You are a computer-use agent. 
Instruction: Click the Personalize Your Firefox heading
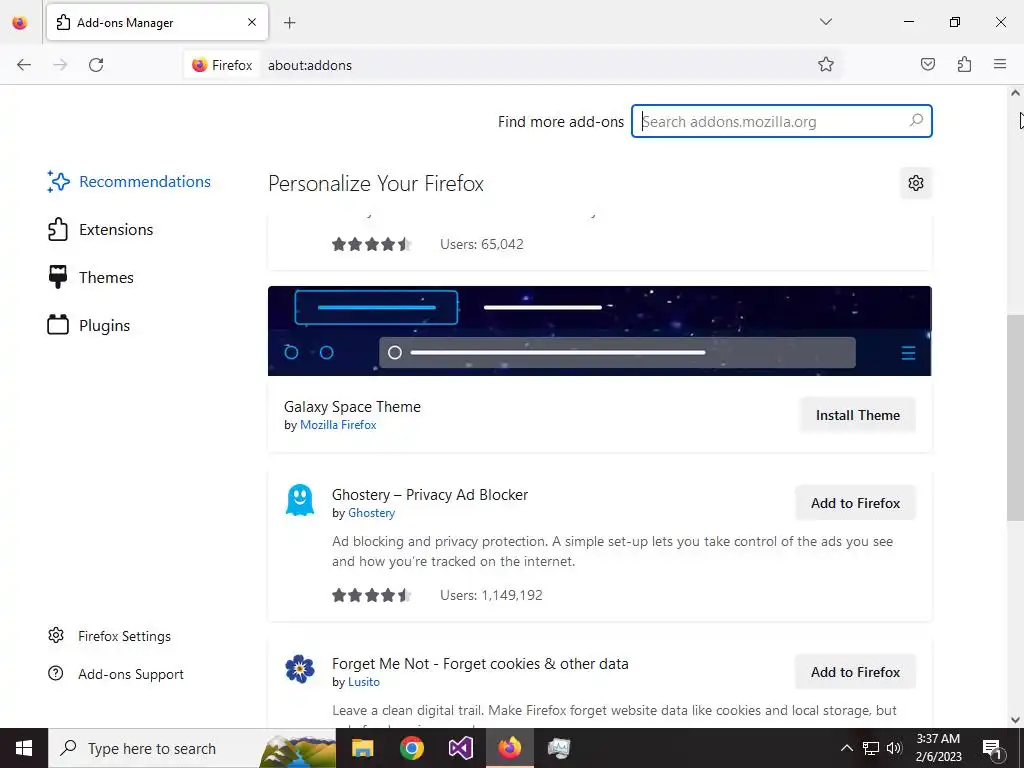tap(376, 184)
